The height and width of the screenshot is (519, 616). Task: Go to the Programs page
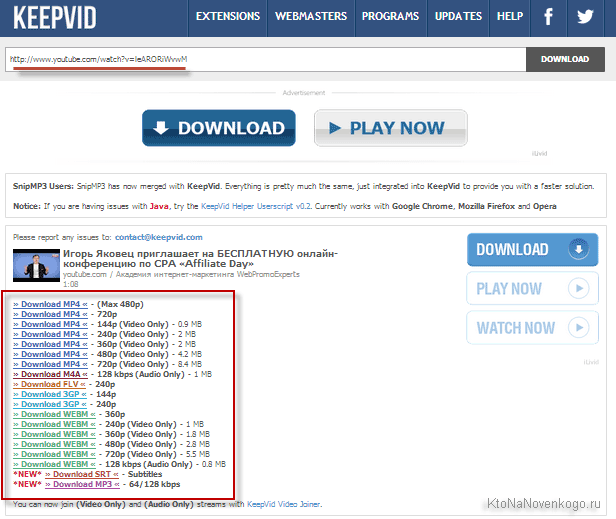pyautogui.click(x=390, y=17)
